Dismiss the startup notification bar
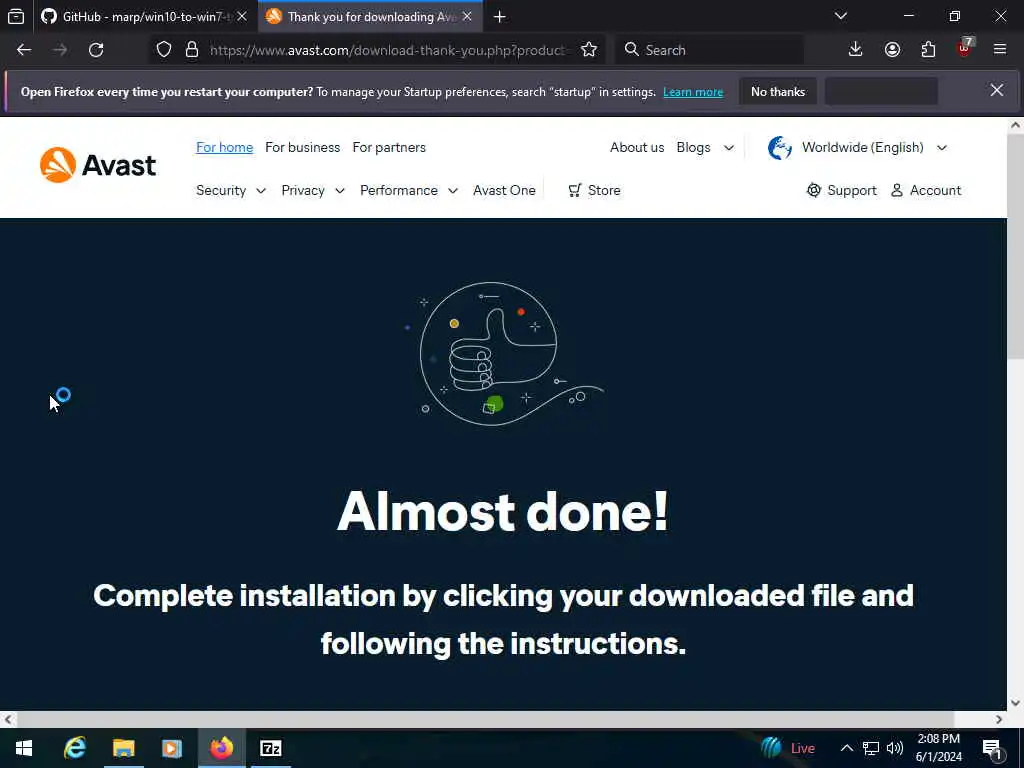1024x768 pixels. pyautogui.click(x=997, y=91)
